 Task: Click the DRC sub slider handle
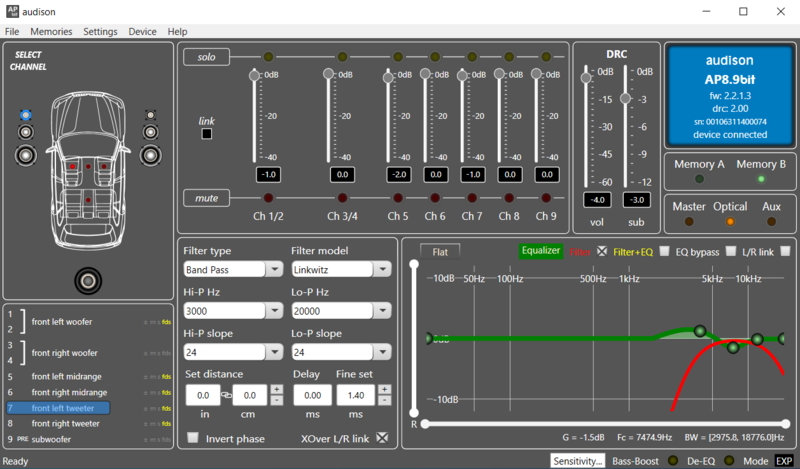coord(626,98)
